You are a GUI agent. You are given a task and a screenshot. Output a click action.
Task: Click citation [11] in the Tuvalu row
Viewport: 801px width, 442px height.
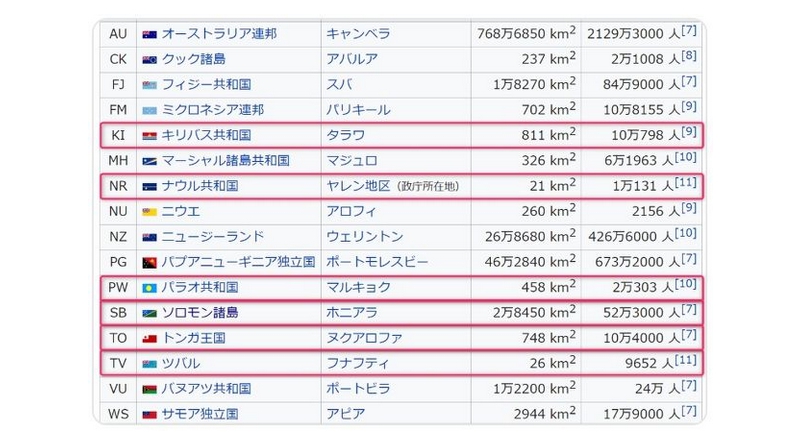click(689, 361)
